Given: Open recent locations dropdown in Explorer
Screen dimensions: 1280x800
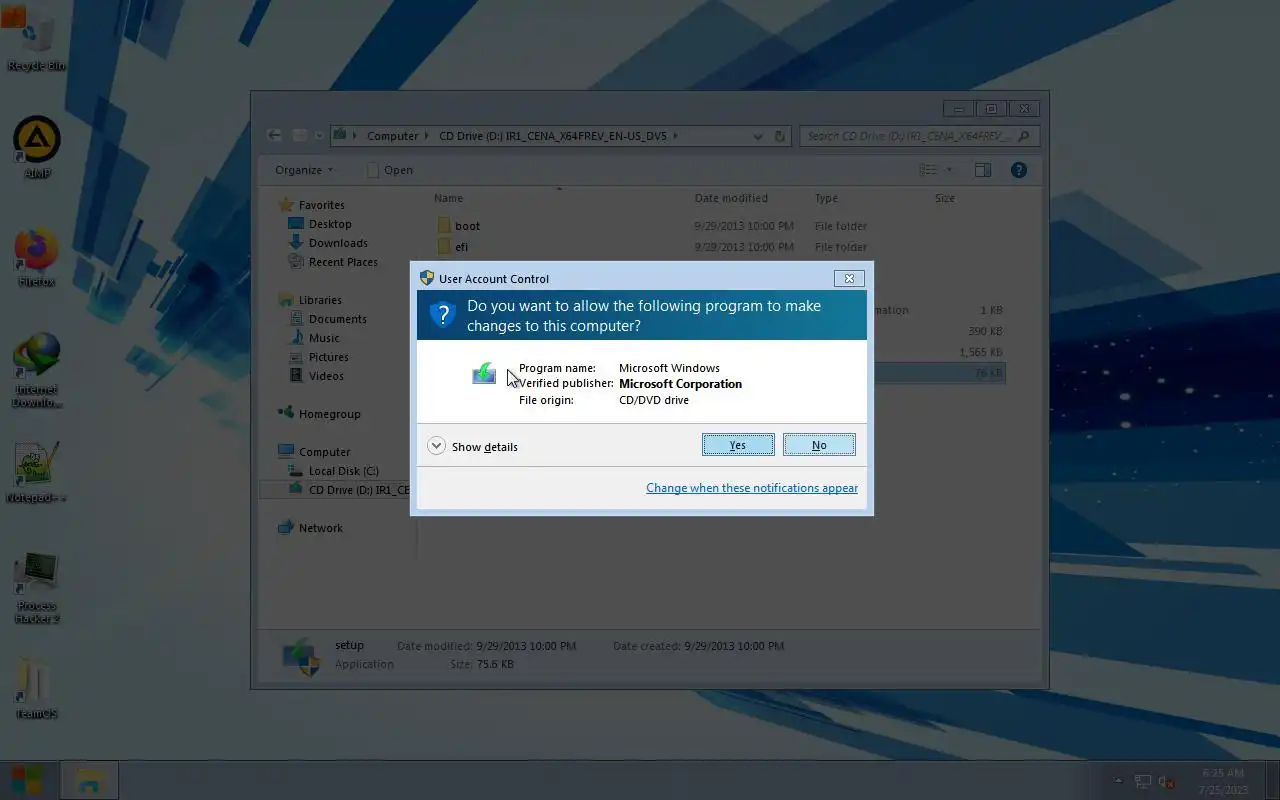Looking at the screenshot, I should [319, 135].
